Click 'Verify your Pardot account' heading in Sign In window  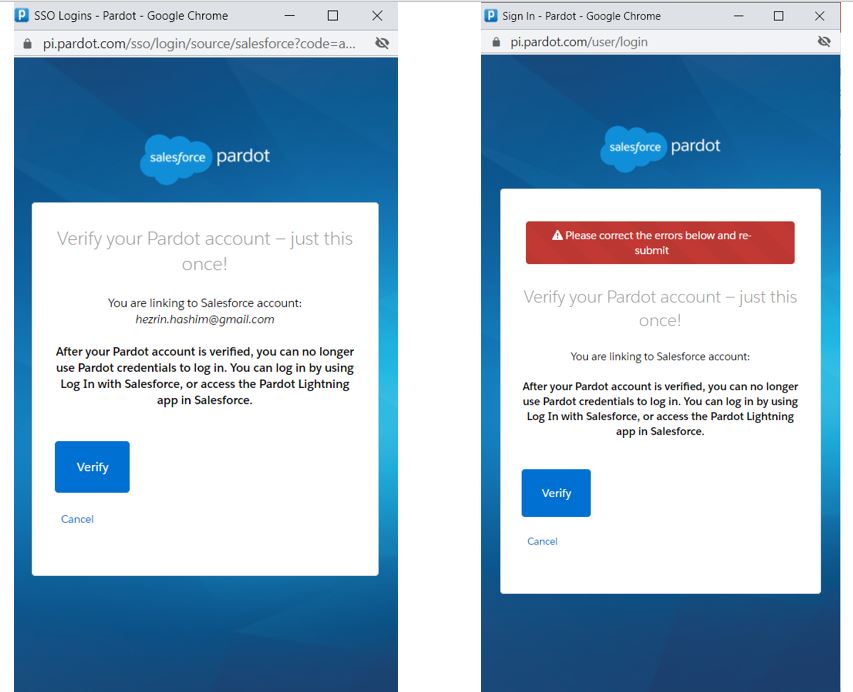coord(660,308)
